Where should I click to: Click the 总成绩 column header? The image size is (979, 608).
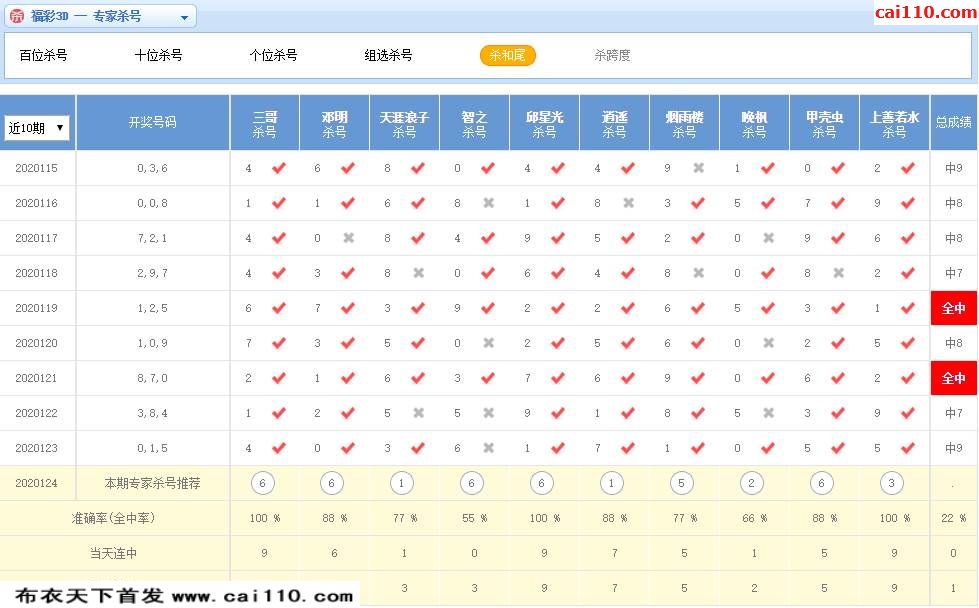[x=953, y=122]
